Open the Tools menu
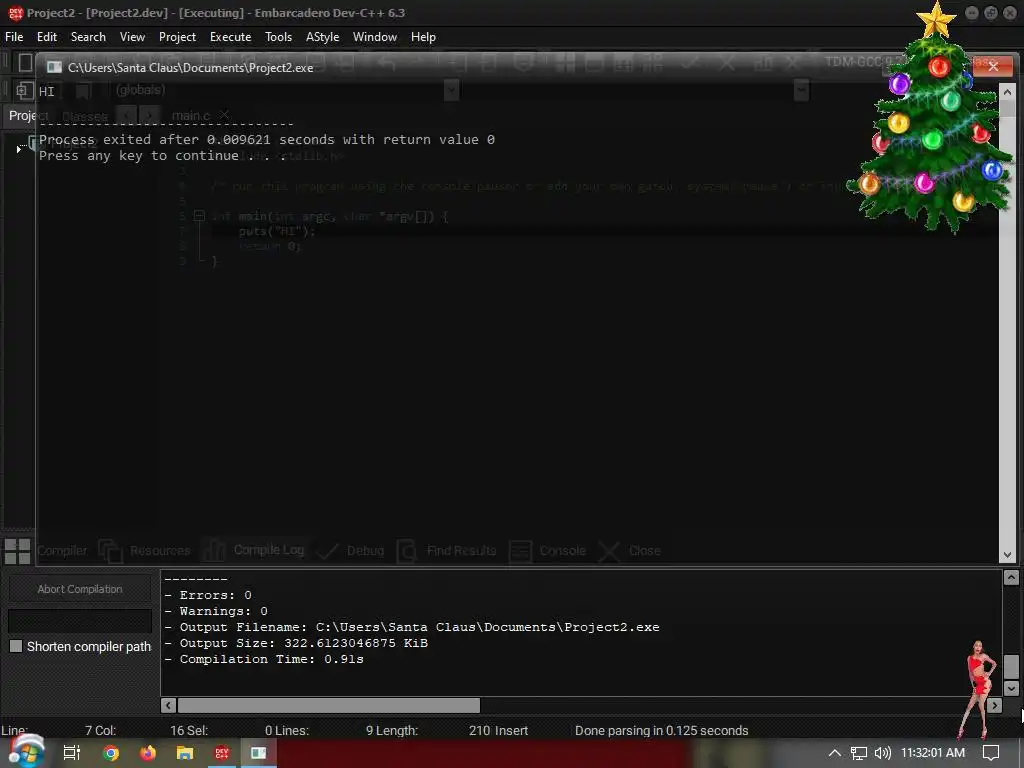The width and height of the screenshot is (1024, 768). tap(278, 37)
